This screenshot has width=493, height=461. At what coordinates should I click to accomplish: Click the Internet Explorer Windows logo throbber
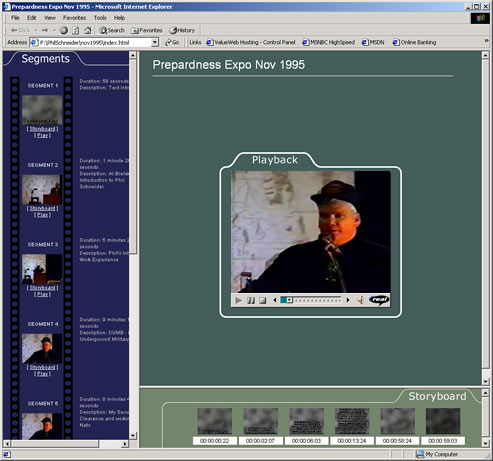pyautogui.click(x=480, y=18)
